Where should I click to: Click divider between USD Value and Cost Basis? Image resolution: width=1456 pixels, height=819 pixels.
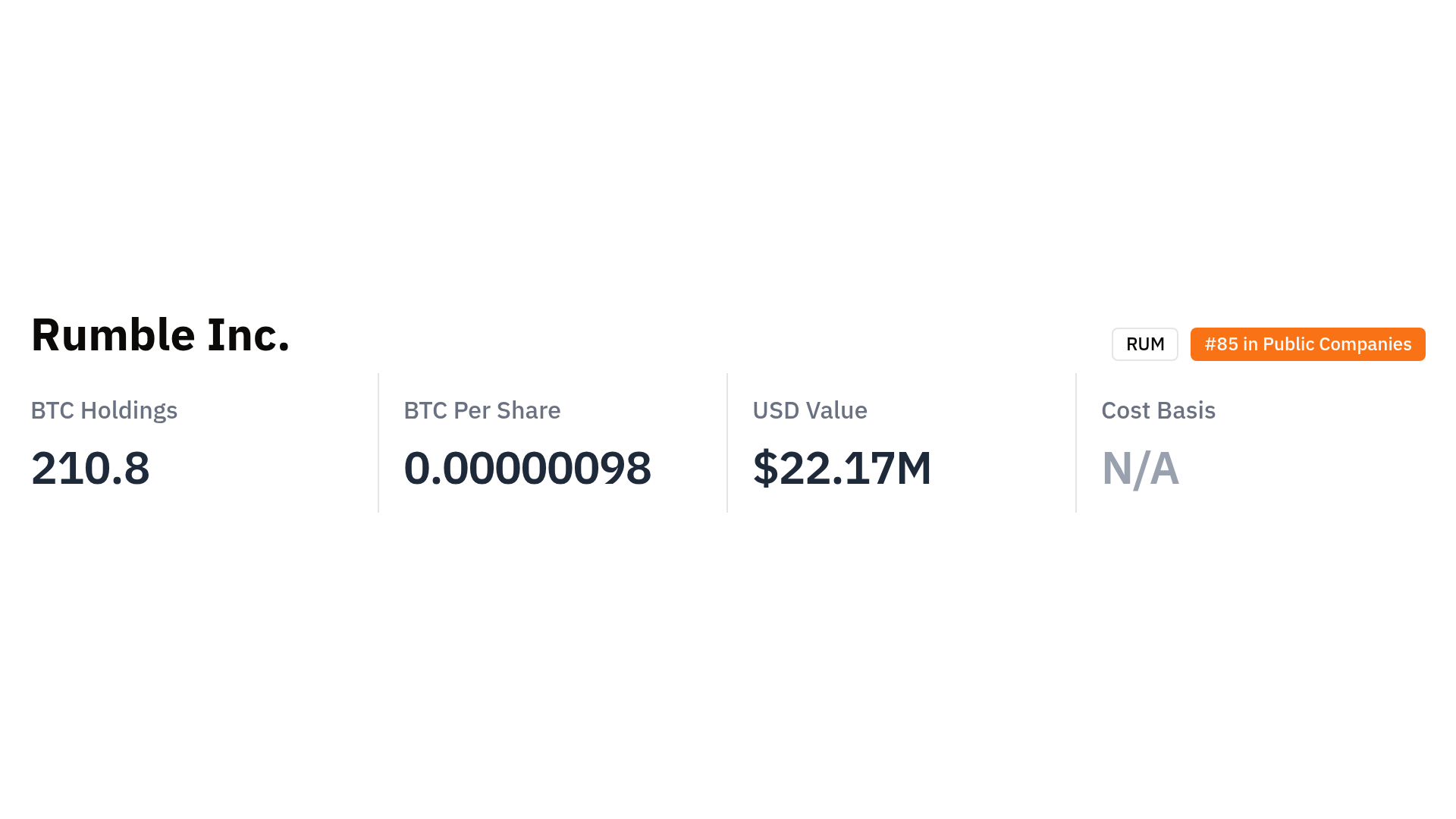[x=1076, y=443]
